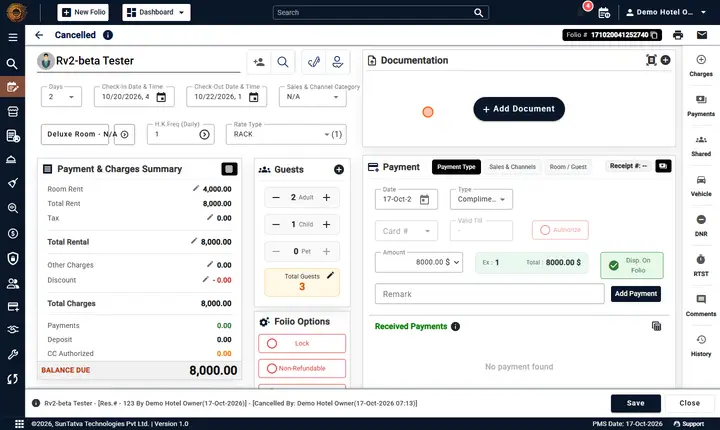Open the payment Date calendar picker
This screenshot has width=720, height=430.
[x=424, y=199]
